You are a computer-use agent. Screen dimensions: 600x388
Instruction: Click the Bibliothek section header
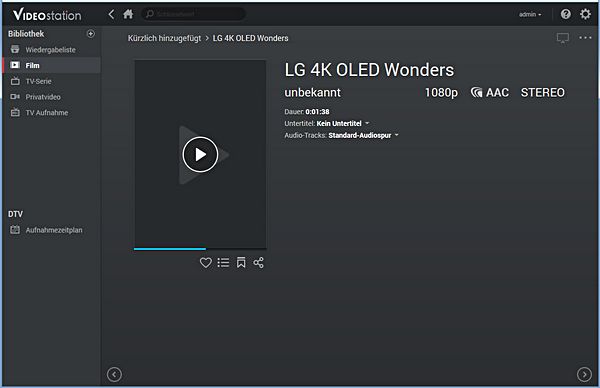point(26,34)
